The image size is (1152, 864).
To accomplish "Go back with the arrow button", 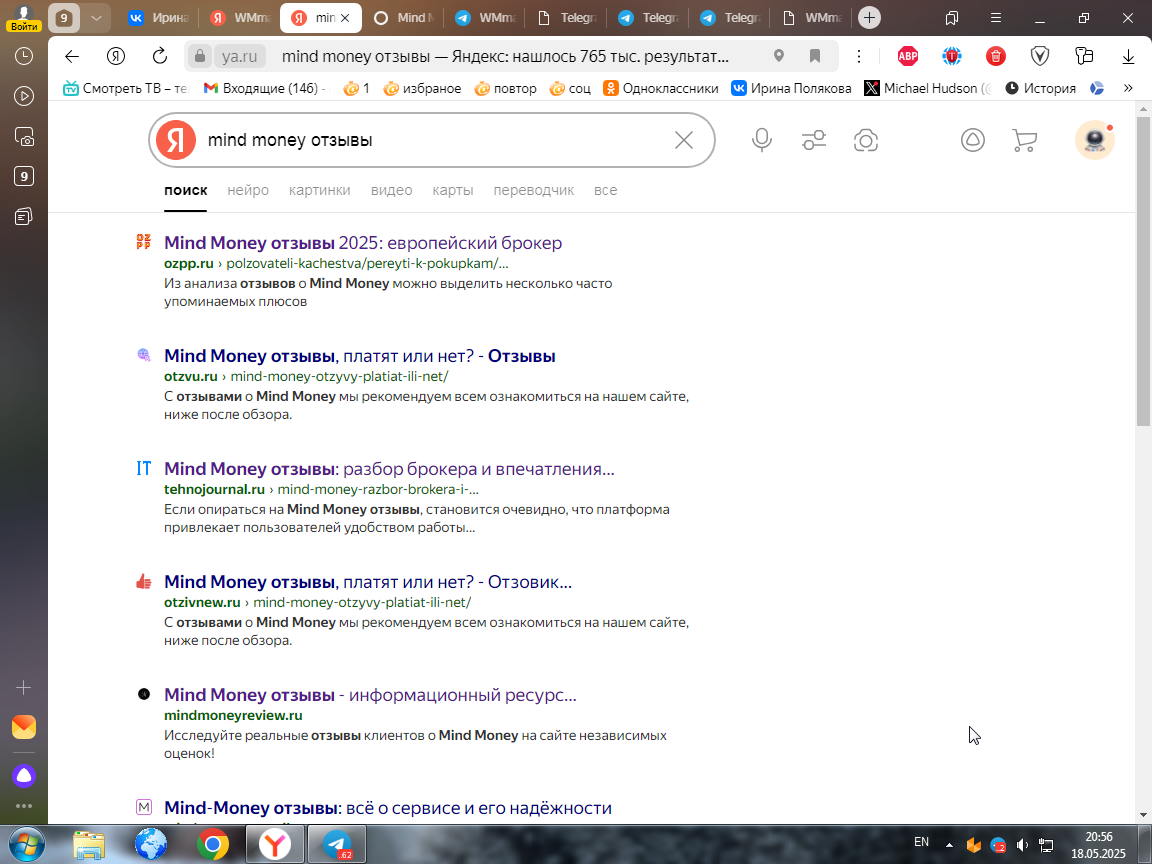I will tap(71, 57).
